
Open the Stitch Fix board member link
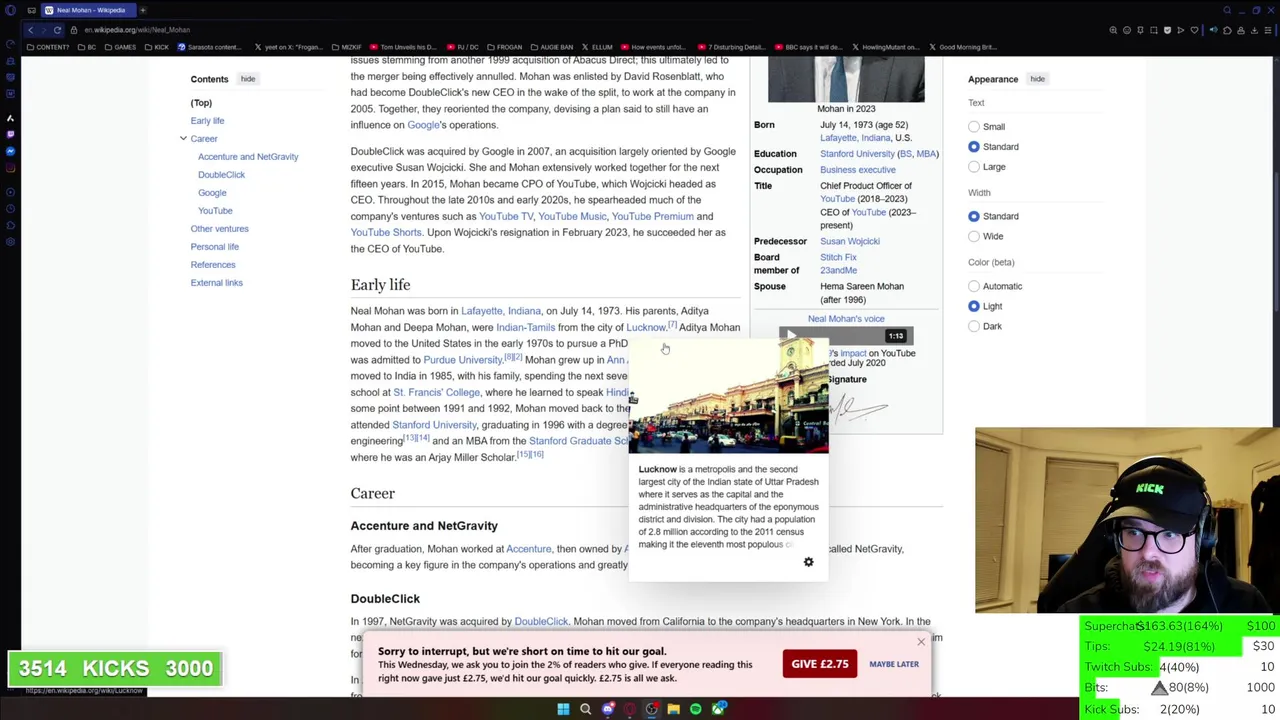[838, 257]
